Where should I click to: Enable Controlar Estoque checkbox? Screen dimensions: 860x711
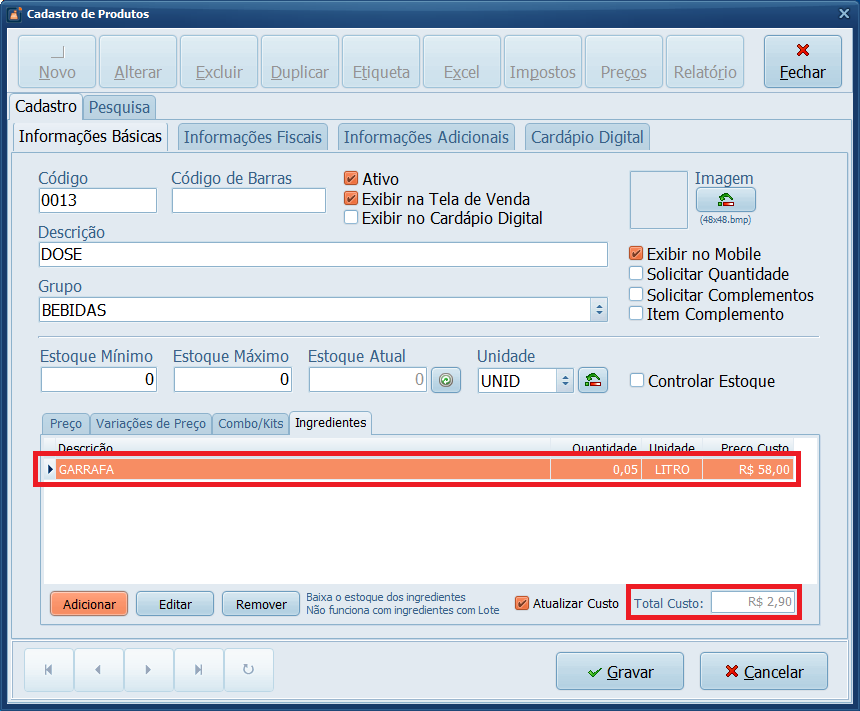pyautogui.click(x=637, y=380)
